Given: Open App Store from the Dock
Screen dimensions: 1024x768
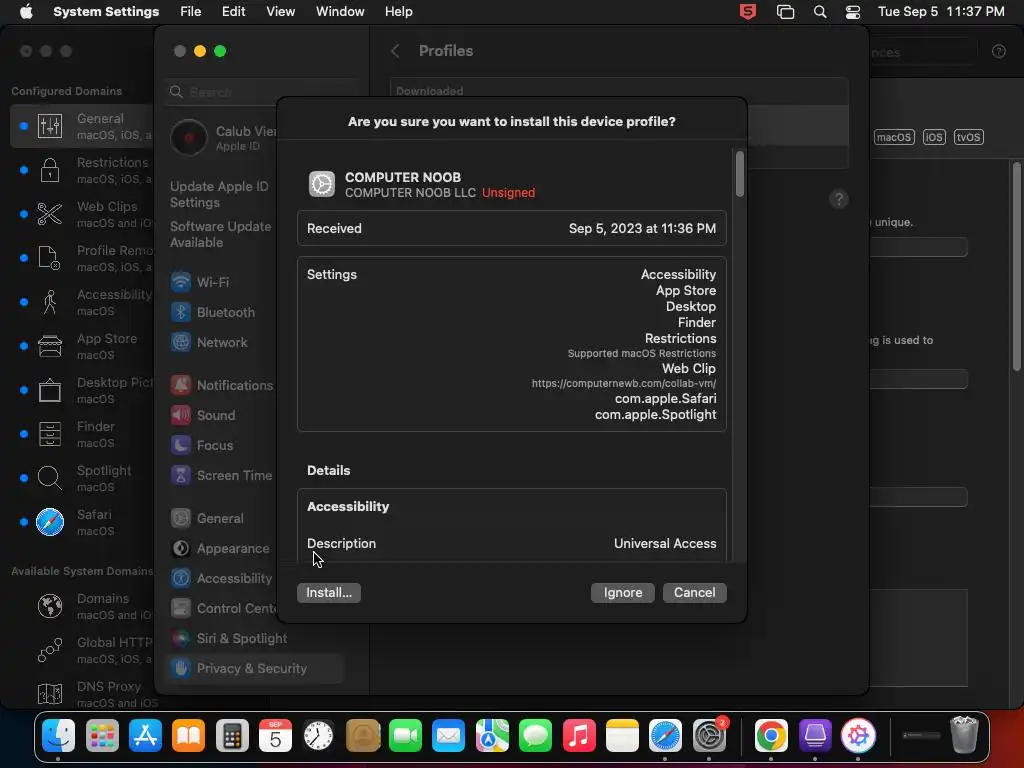Looking at the screenshot, I should coord(145,736).
